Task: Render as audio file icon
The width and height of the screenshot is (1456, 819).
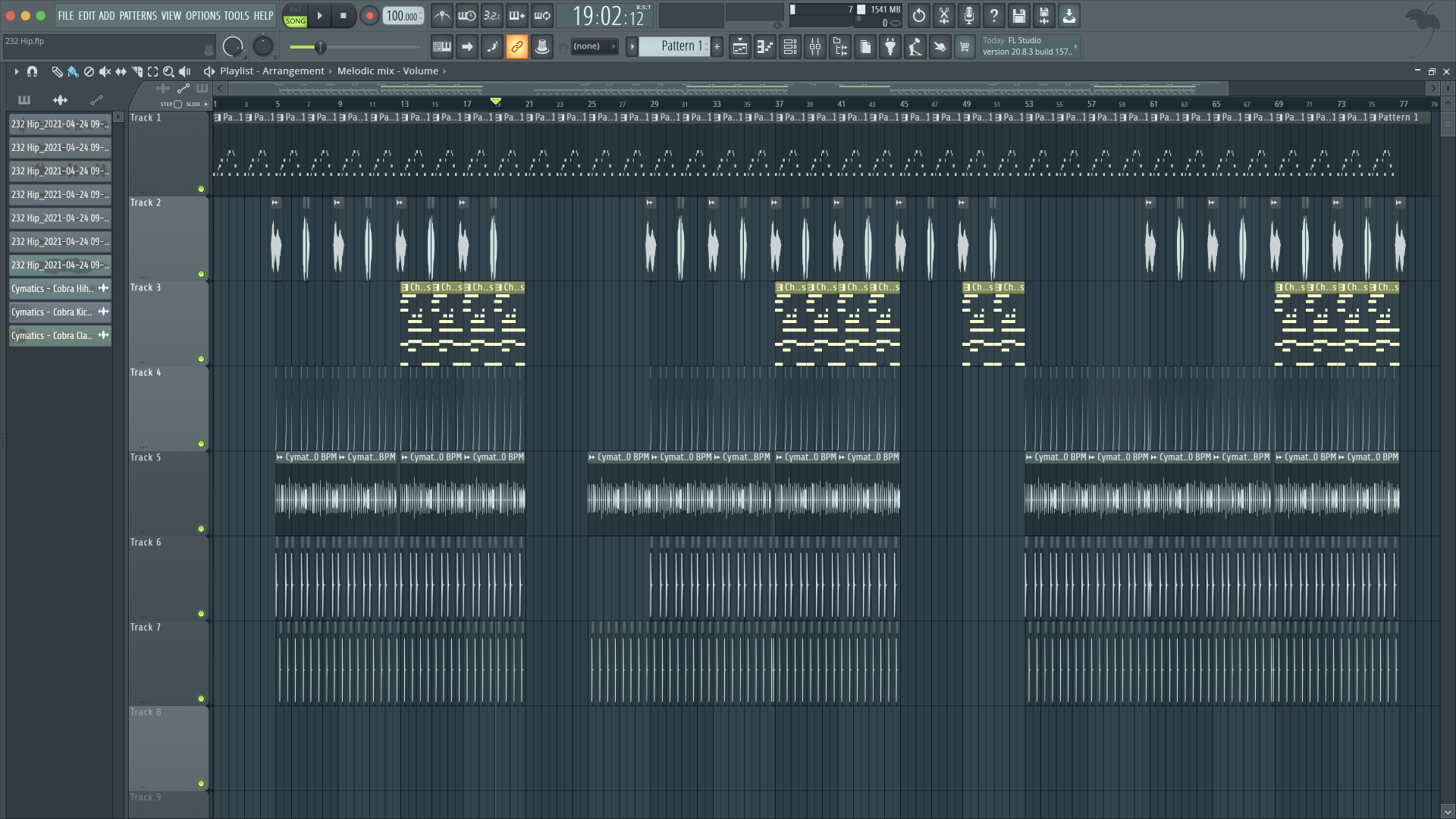Action: (x=1044, y=15)
